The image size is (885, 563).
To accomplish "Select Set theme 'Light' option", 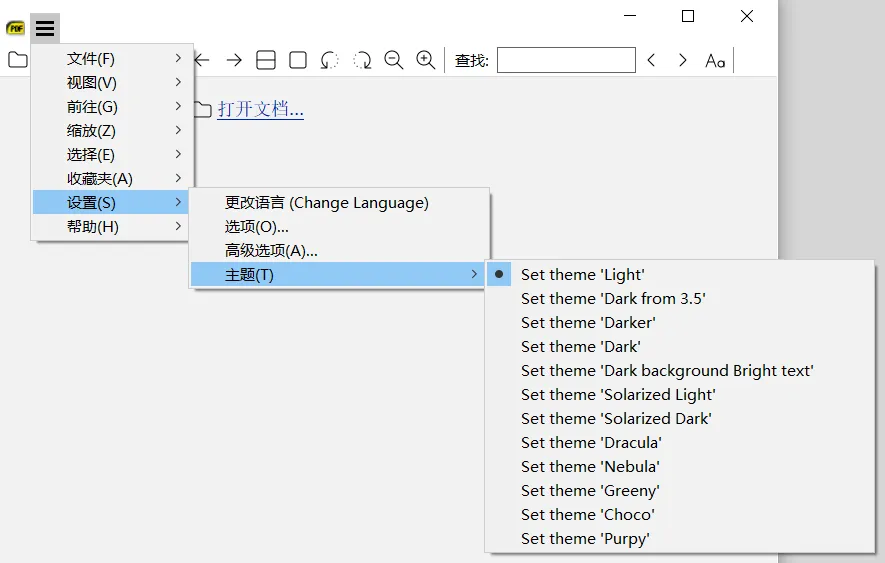I will (680, 274).
